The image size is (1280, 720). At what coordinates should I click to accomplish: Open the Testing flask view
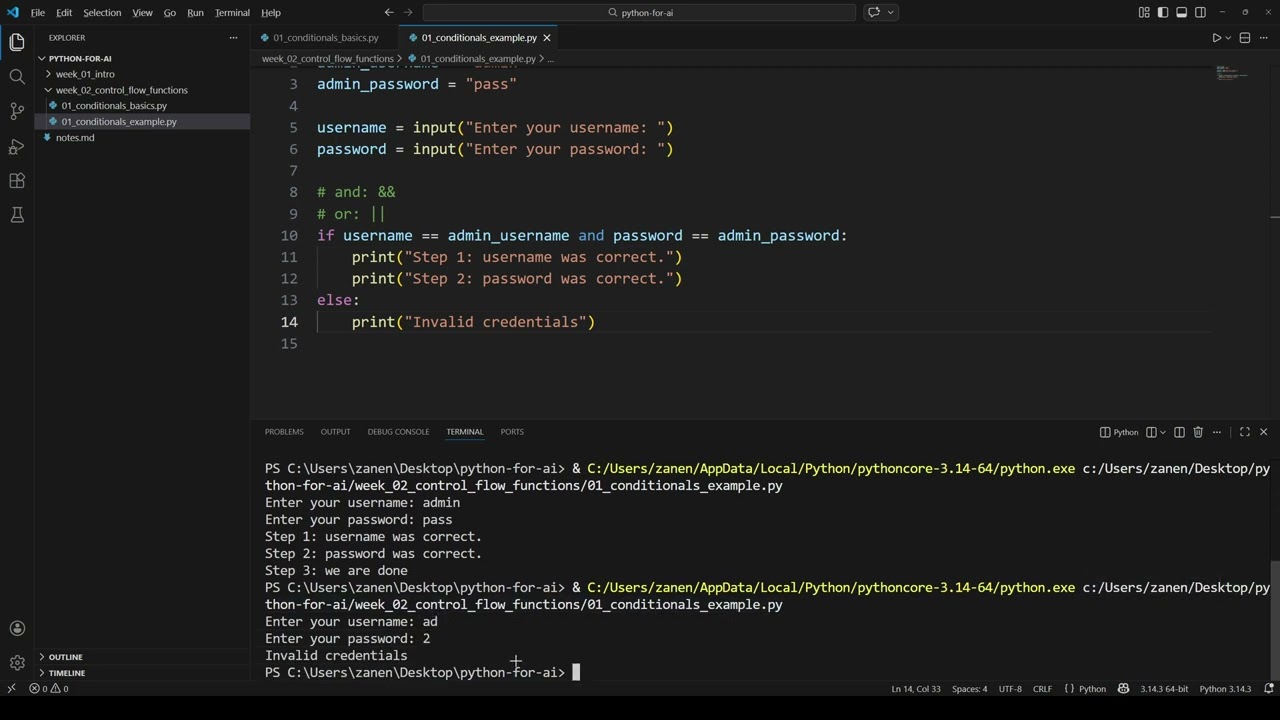17,215
